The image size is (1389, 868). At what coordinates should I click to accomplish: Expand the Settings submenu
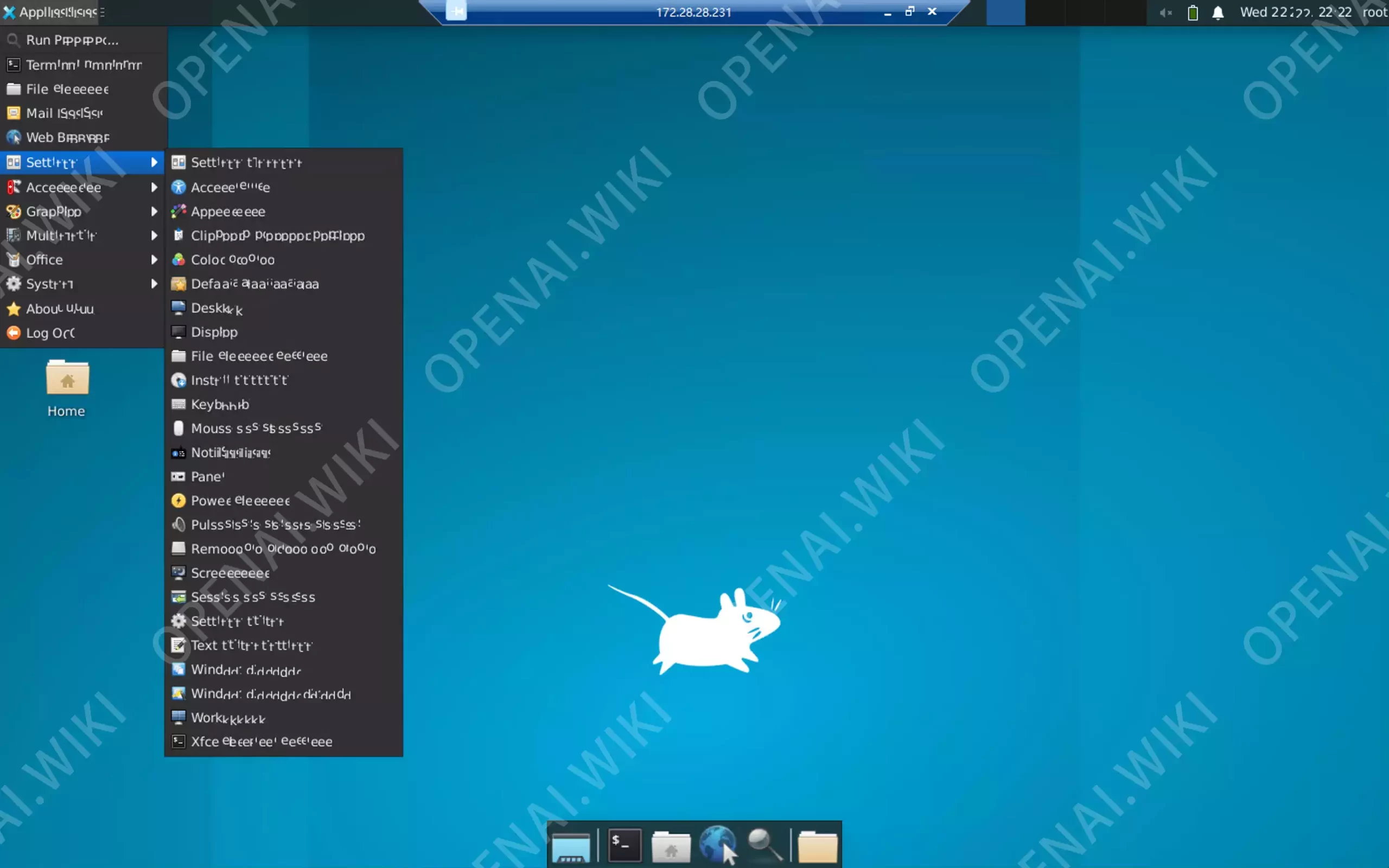coord(83,161)
